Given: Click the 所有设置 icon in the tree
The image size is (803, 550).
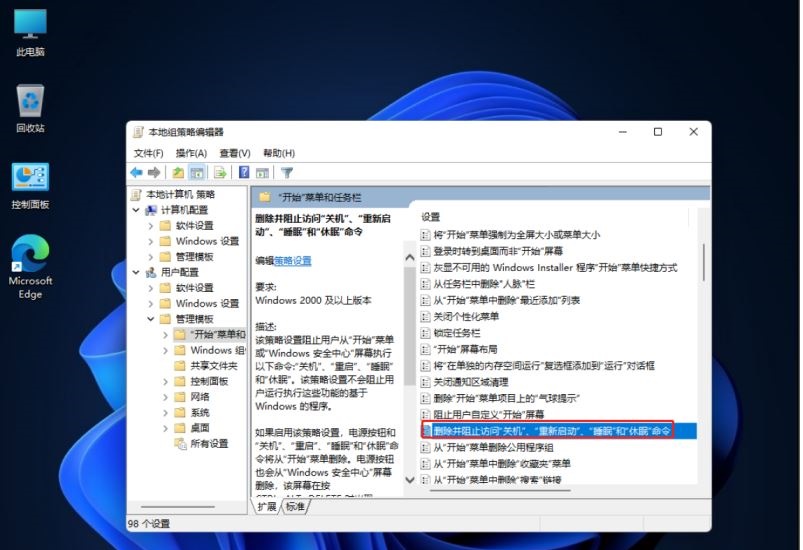Looking at the screenshot, I should pos(180,443).
